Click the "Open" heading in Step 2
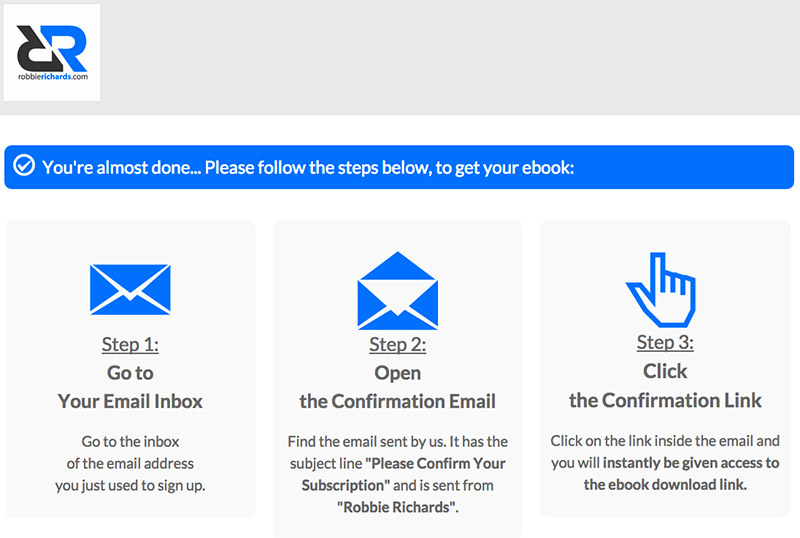Viewport: 800px width, 538px height. click(397, 373)
